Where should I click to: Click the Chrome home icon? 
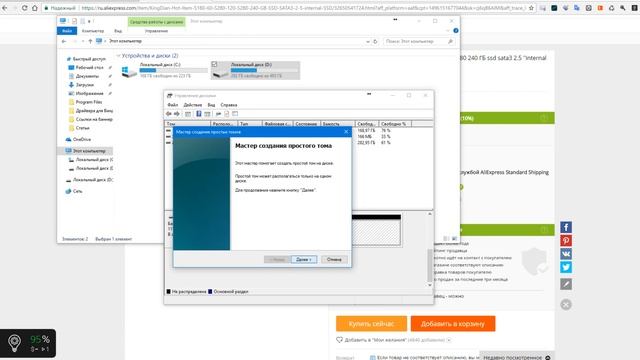coord(35,8)
